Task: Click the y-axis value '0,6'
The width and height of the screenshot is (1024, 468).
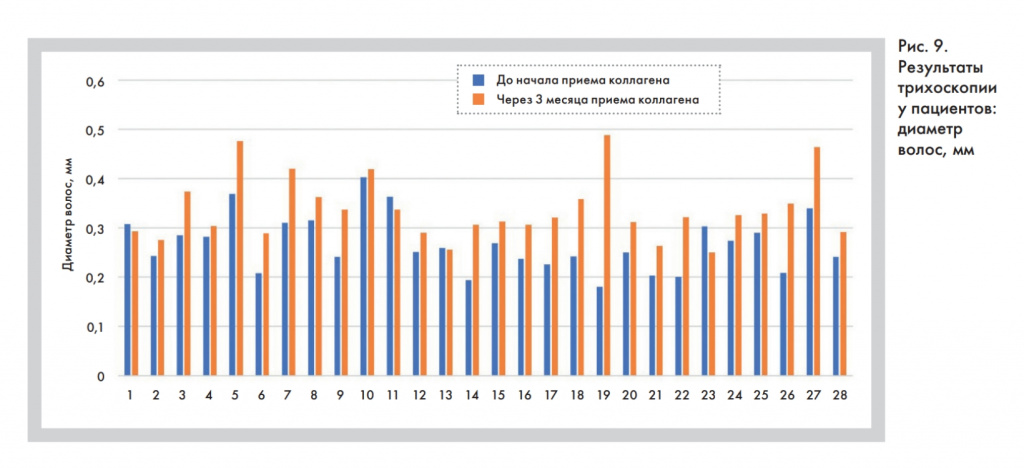Action: (x=95, y=81)
